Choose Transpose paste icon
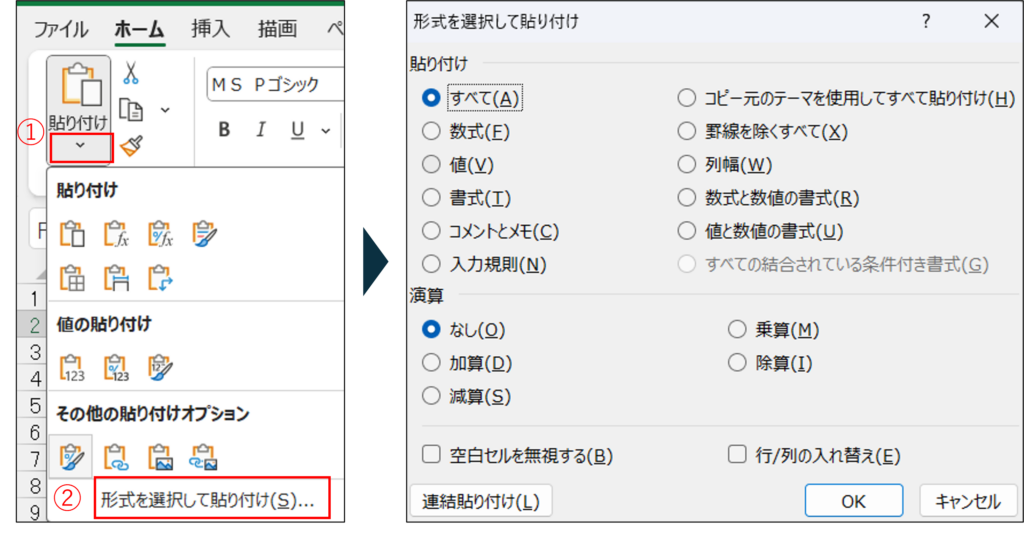Screen dimensions: 1024x533 (160, 278)
